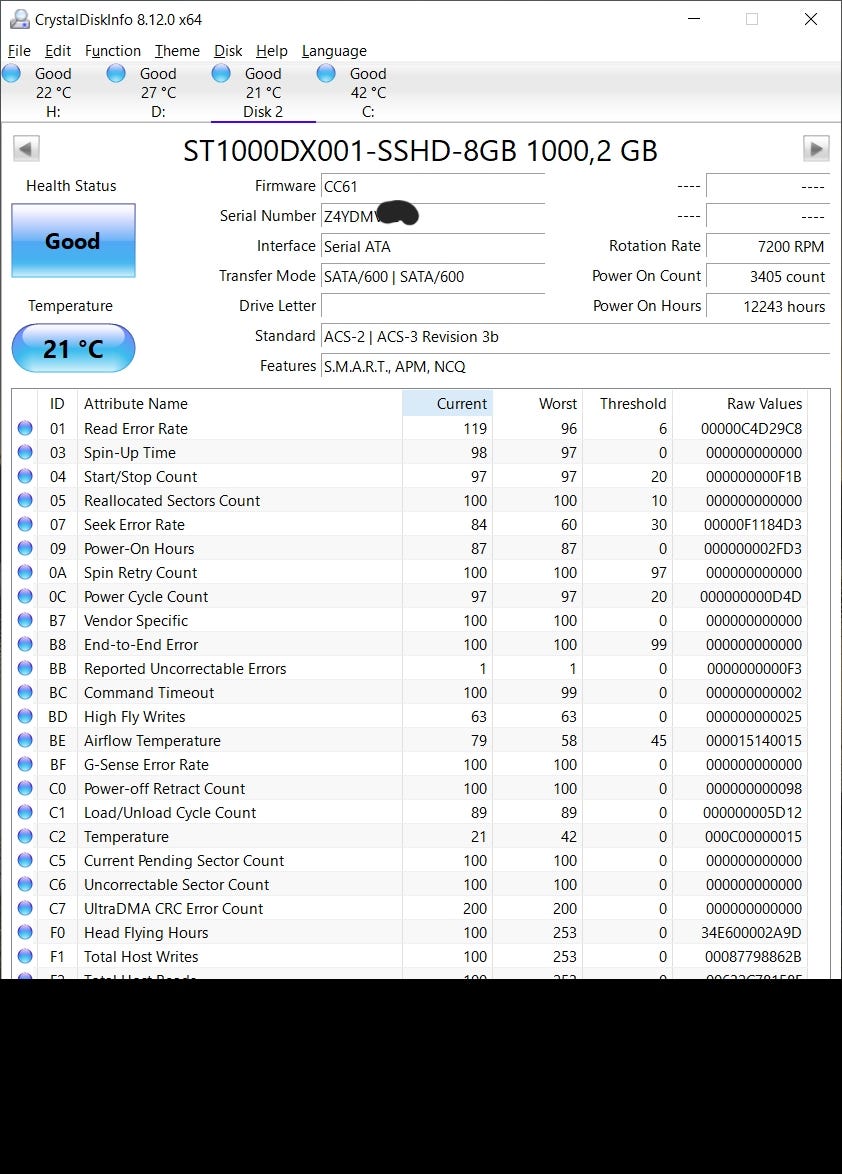Select the Current Pending Sector Count row
842x1174 pixels.
[x=411, y=860]
